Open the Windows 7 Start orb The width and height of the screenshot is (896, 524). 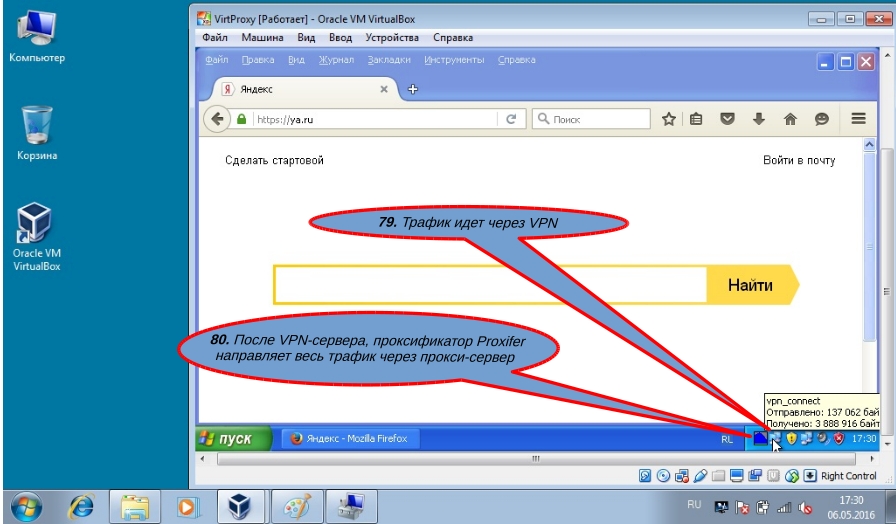[26, 507]
